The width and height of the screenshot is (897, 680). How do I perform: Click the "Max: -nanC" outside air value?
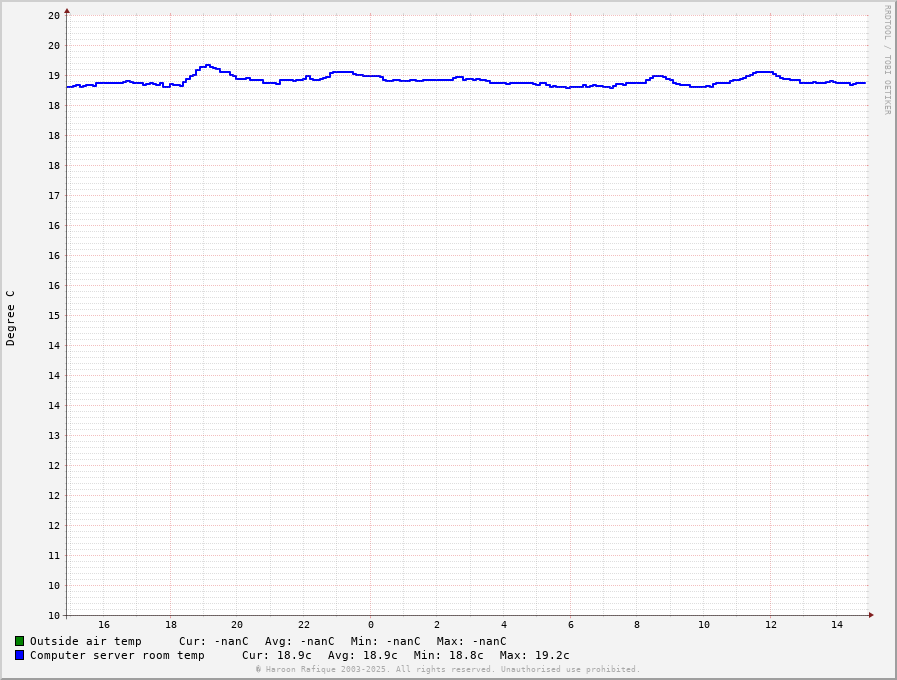(471, 641)
